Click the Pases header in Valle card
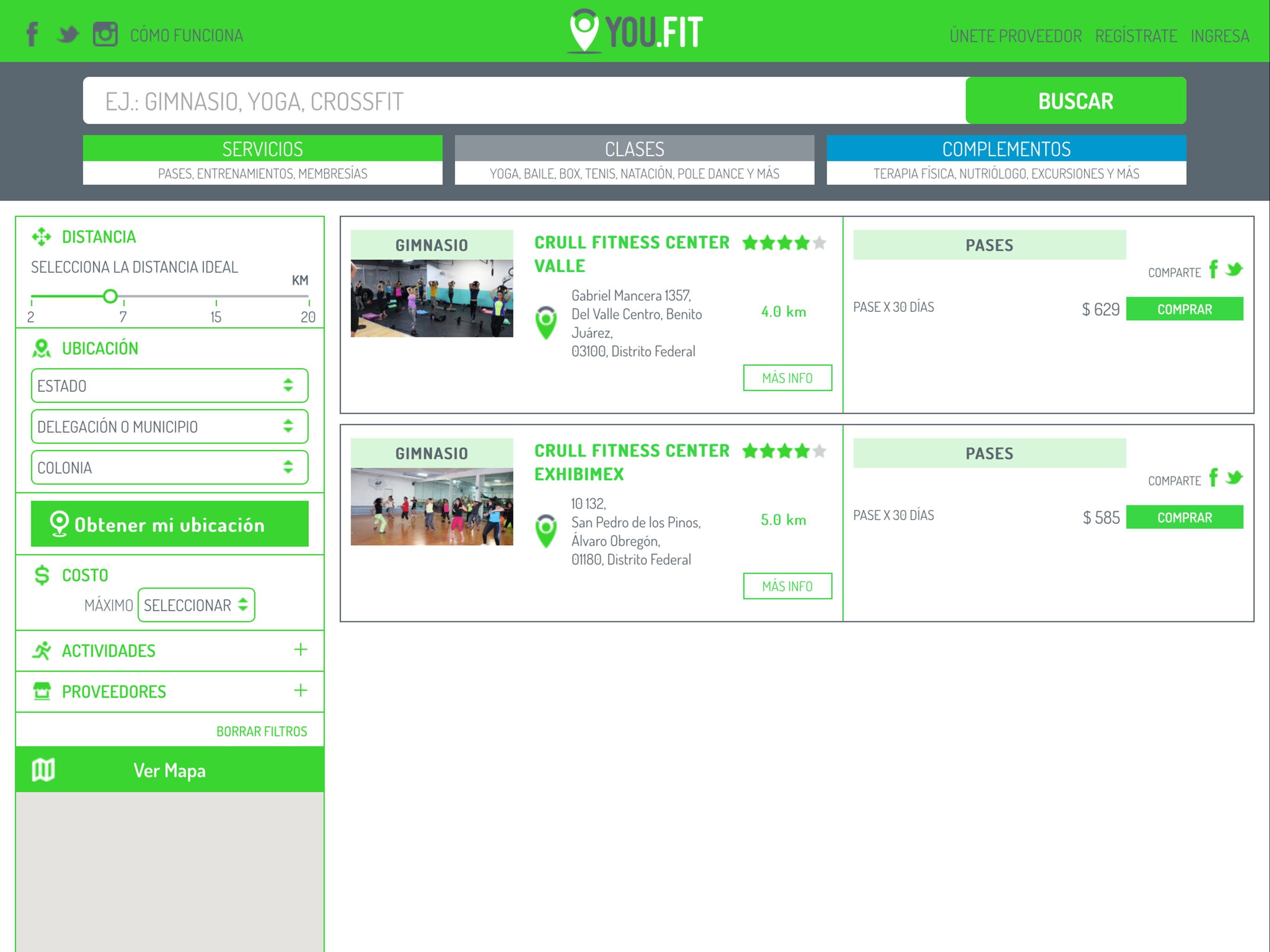This screenshot has height=952, width=1270. coord(989,245)
